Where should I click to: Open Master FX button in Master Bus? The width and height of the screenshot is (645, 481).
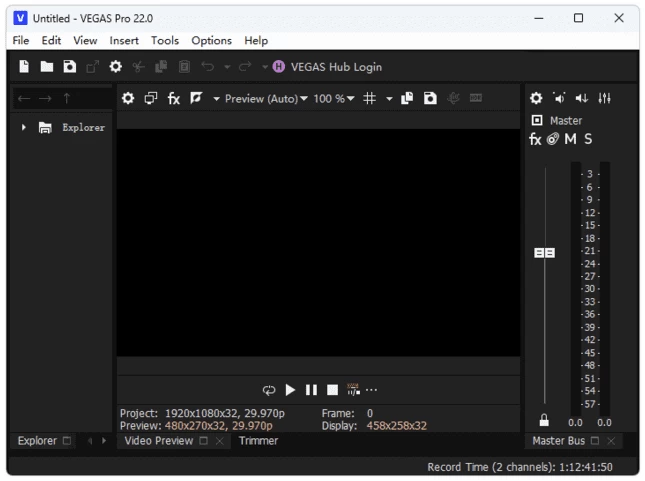pyautogui.click(x=535, y=139)
